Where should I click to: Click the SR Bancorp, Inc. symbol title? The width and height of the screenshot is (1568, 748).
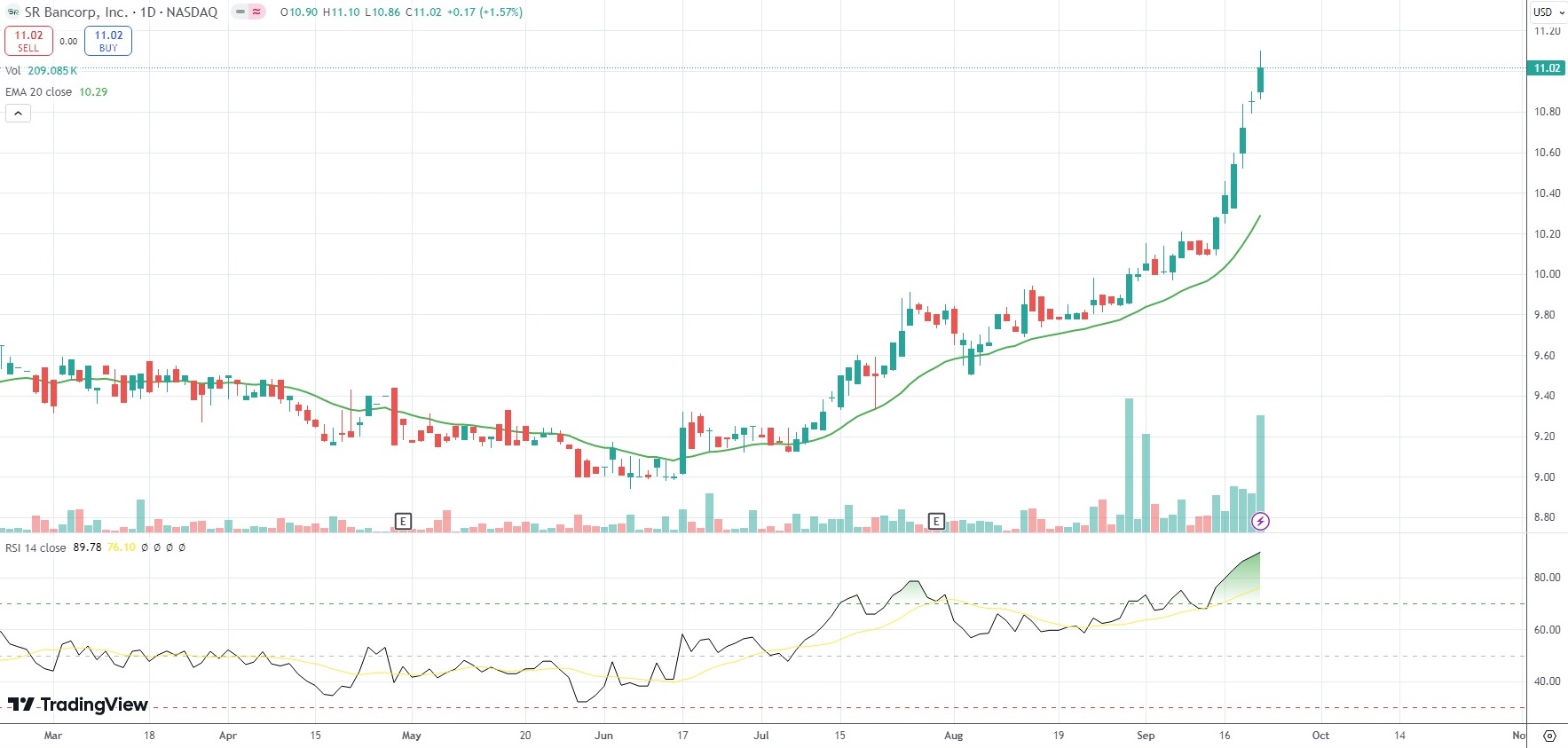[x=76, y=12]
